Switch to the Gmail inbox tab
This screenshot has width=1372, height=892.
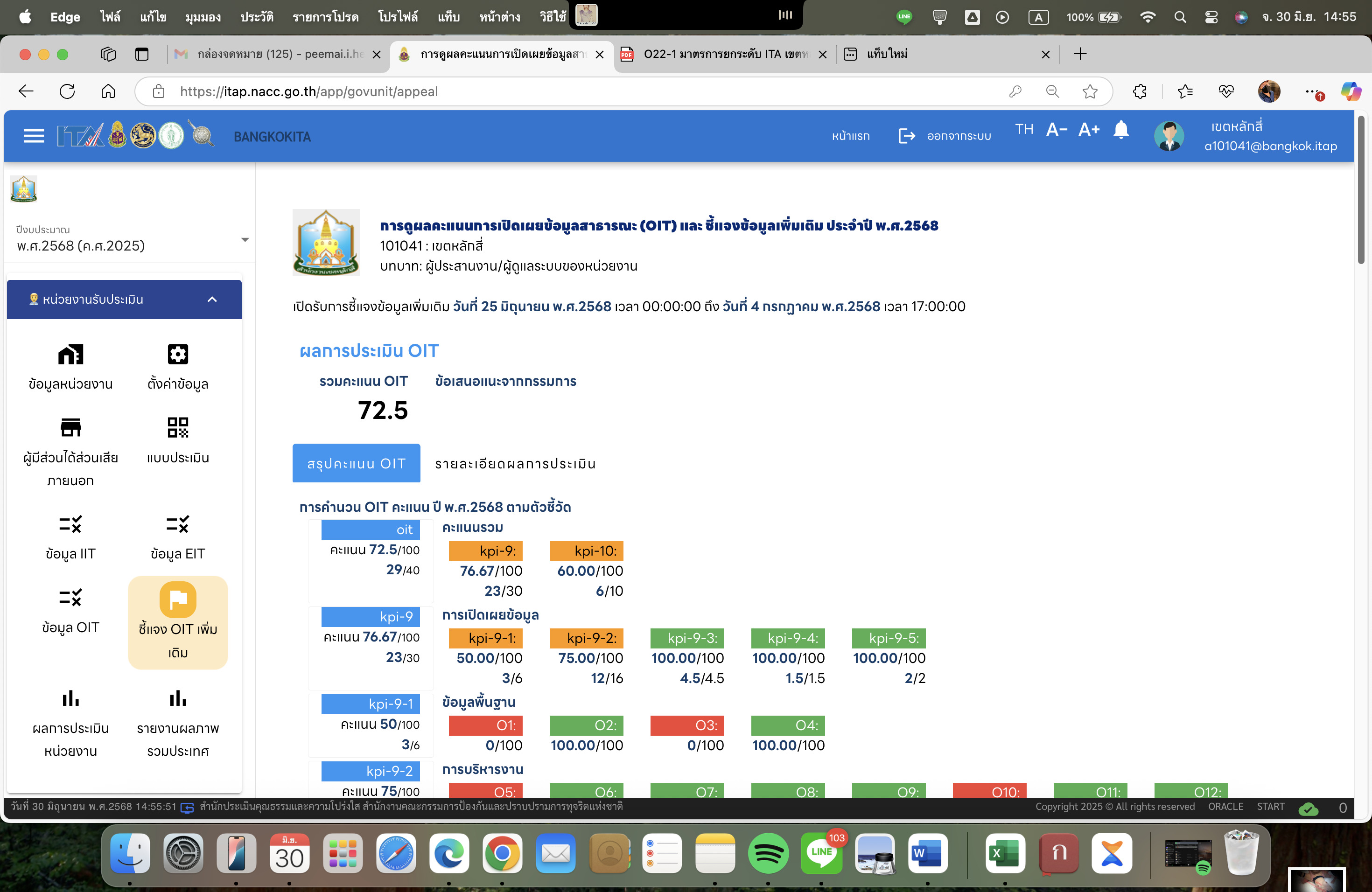point(279,54)
